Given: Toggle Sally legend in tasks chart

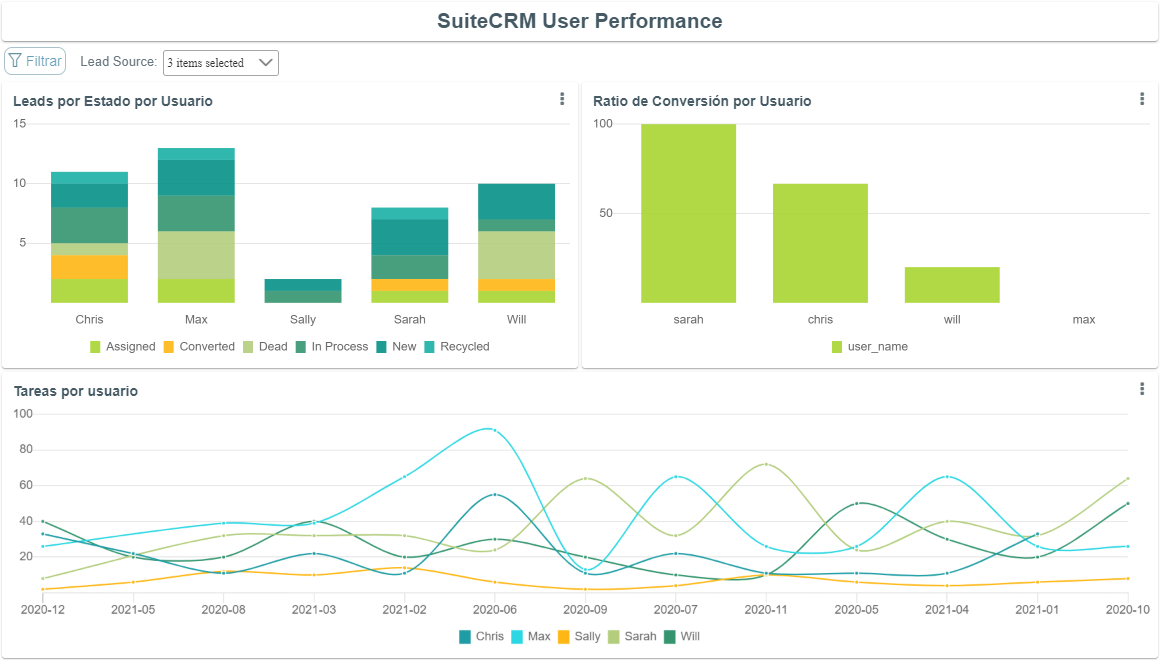Looking at the screenshot, I should (579, 636).
